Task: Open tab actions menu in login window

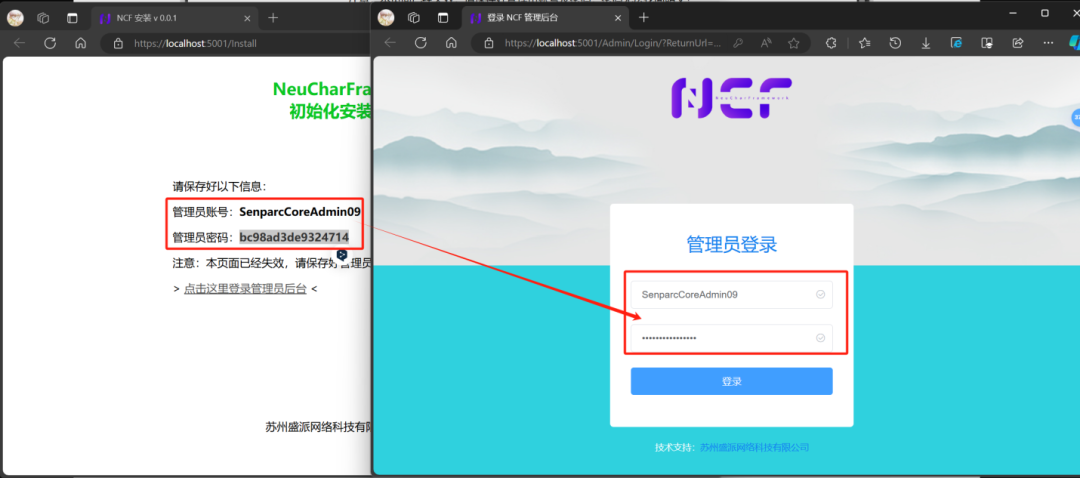Action: click(x=443, y=18)
